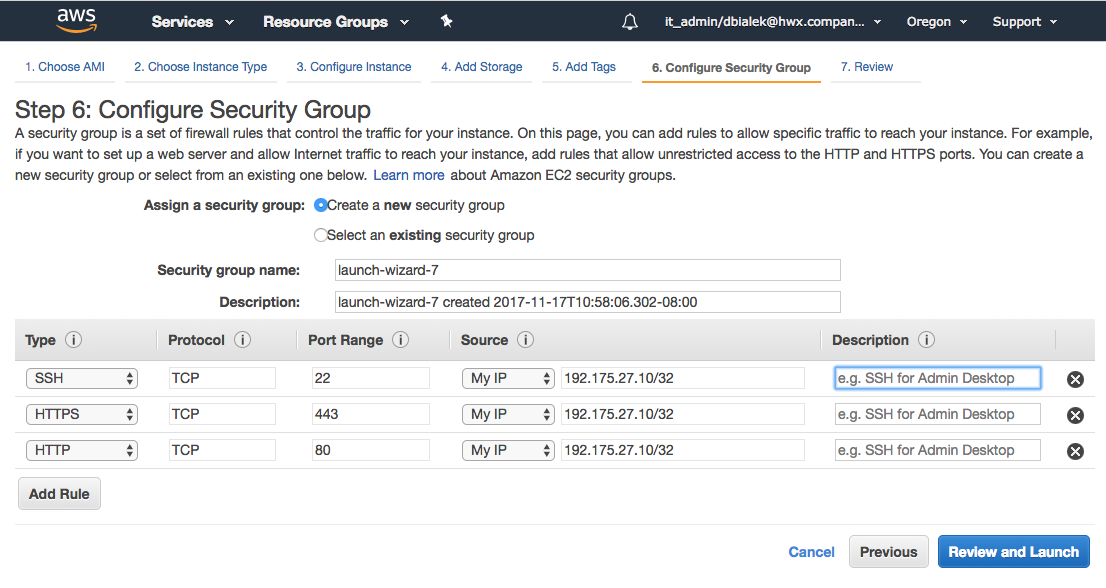1106x588 pixels.
Task: Click the AWS logo home icon
Action: [x=76, y=21]
